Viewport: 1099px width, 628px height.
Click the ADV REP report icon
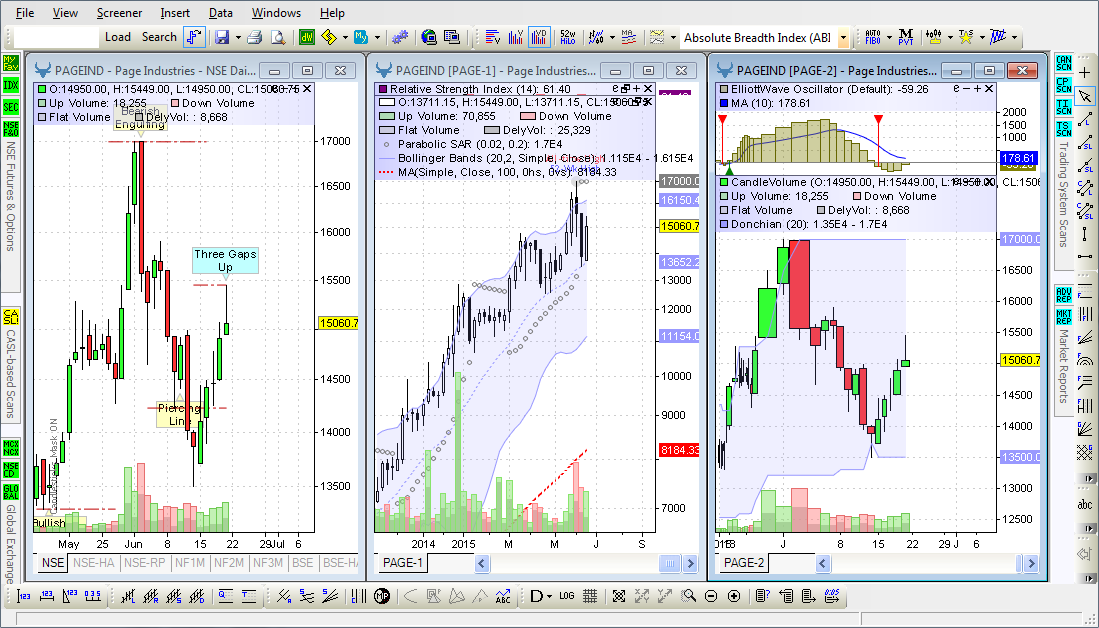[1063, 295]
